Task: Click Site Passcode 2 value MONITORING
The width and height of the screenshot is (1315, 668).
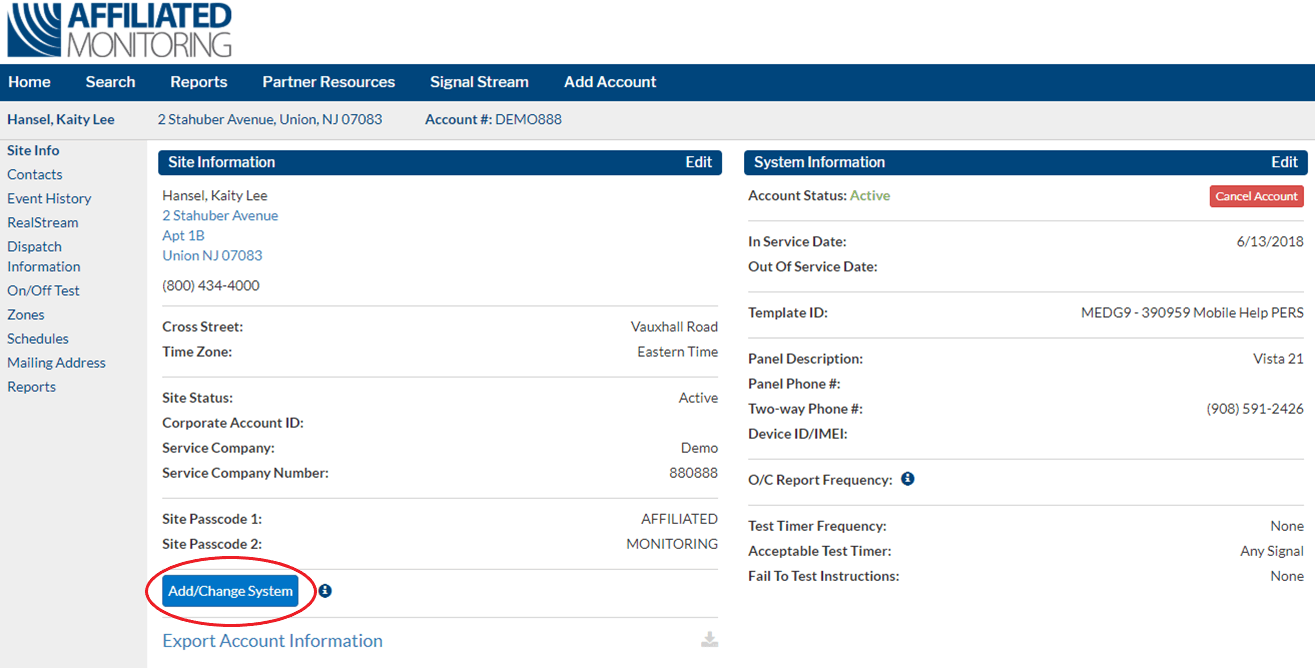Action: pyautogui.click(x=672, y=543)
